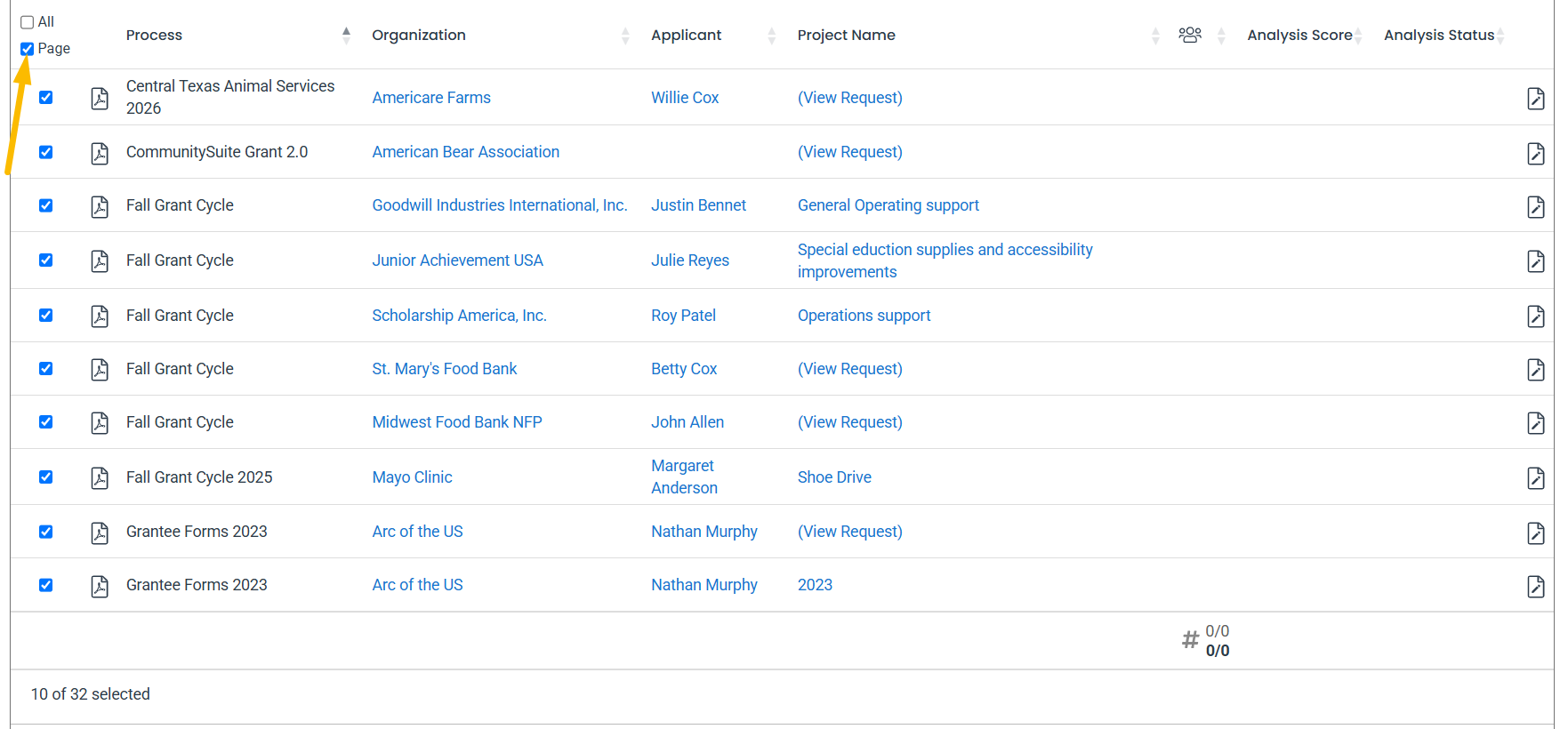The image size is (1568, 729).
Task: Click the Analysis Status column header label
Action: pos(1439,35)
